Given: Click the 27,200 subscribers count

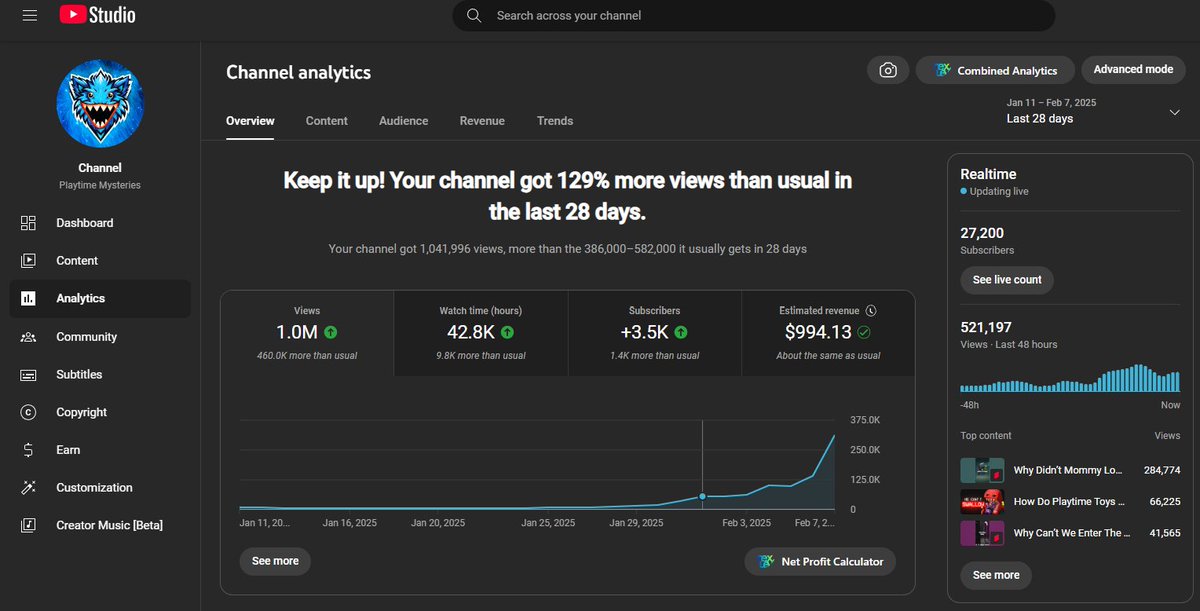Looking at the screenshot, I should click(982, 232).
